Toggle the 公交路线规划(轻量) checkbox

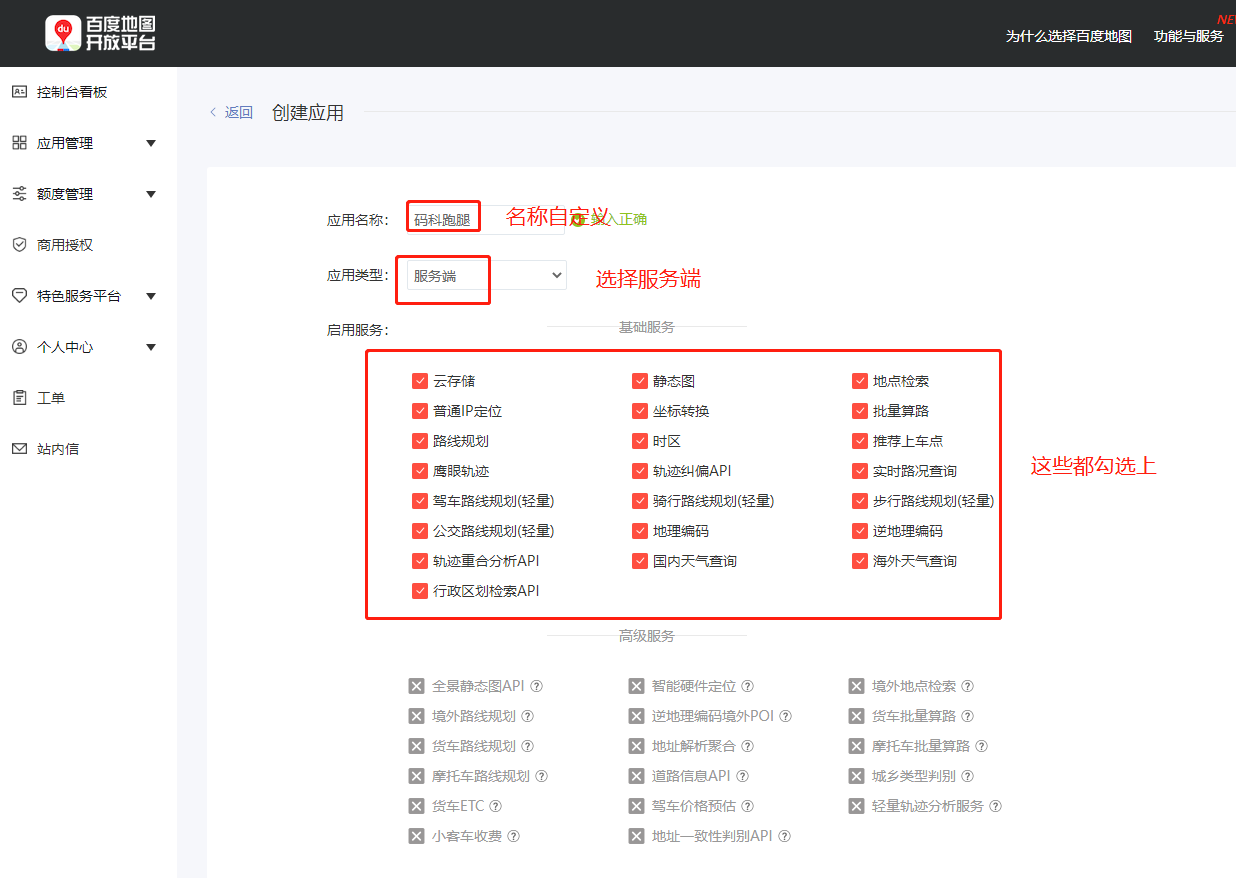(x=420, y=531)
